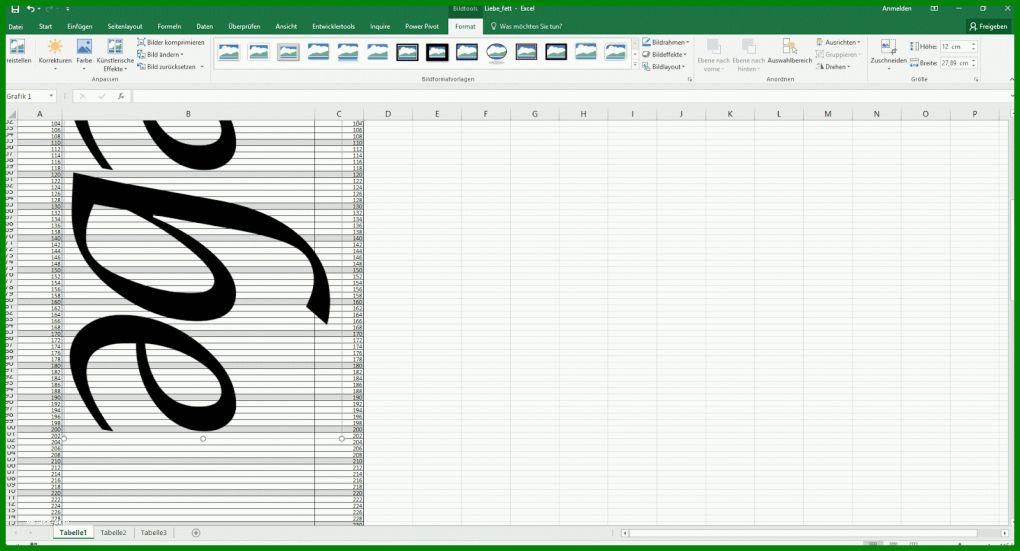Open the Ansicht ribbon tab
The image size is (1020, 551).
[x=286, y=27]
